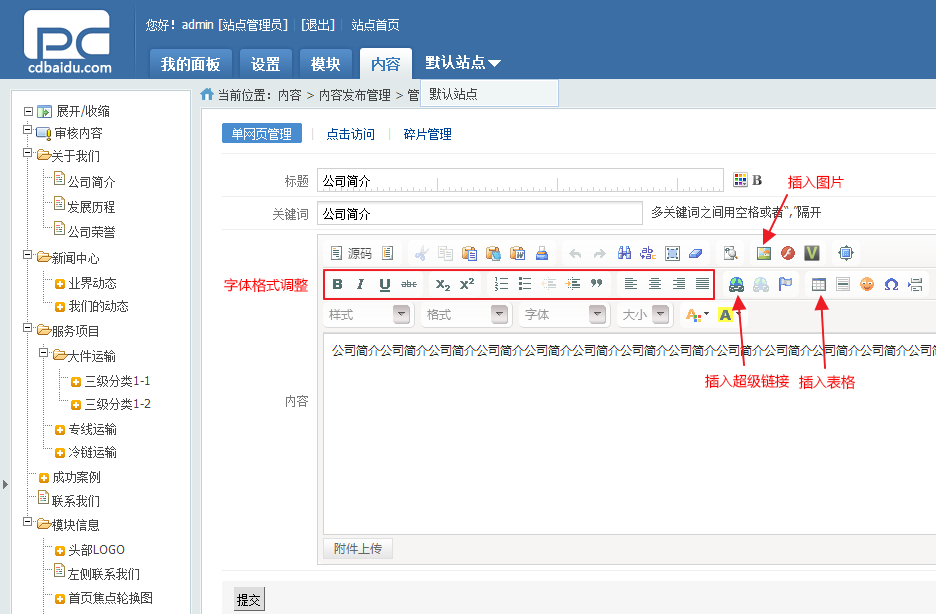The image size is (936, 614).
Task: Log out via the 退出 link
Action: pos(318,25)
